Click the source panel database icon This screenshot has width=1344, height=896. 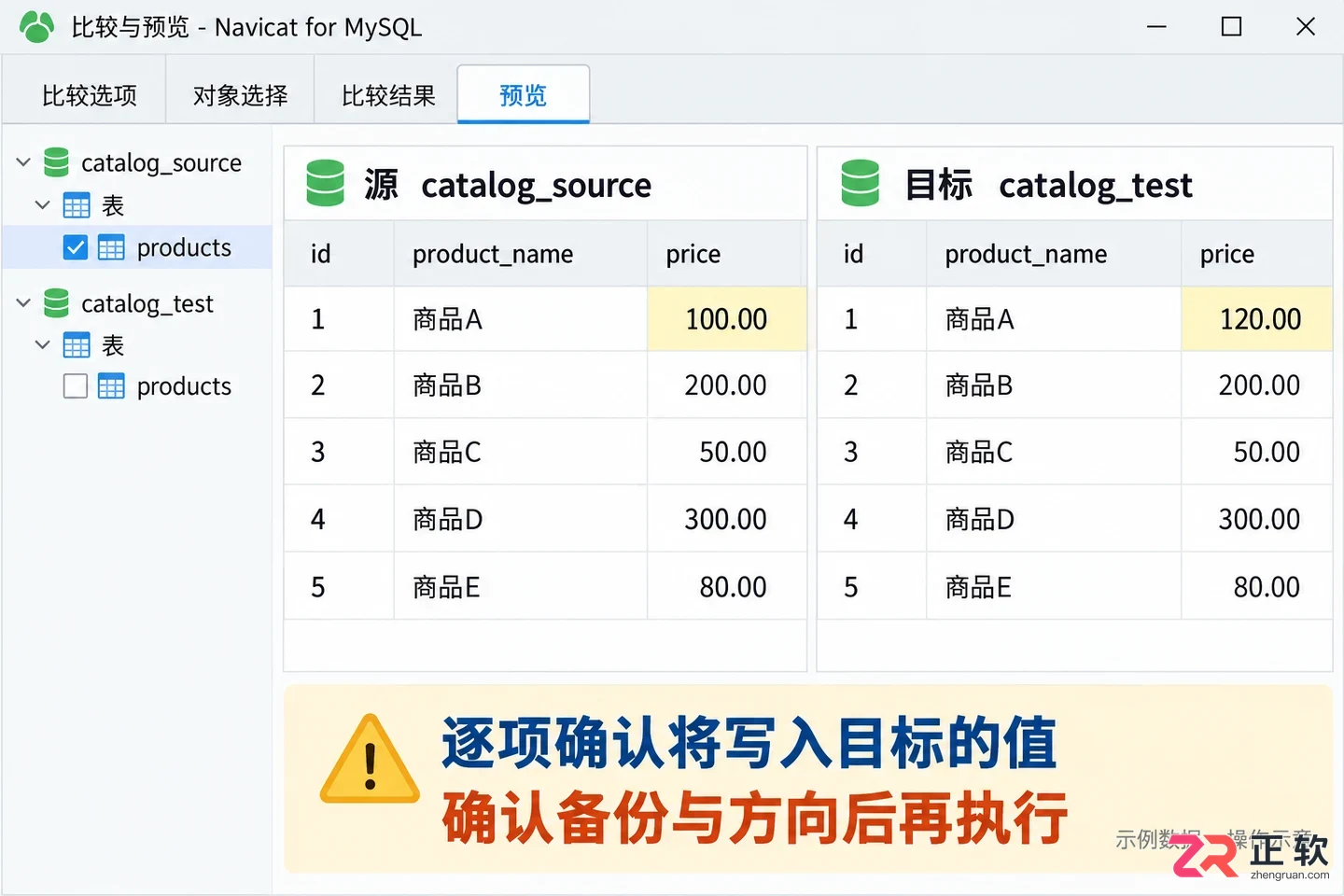pyautogui.click(x=325, y=183)
